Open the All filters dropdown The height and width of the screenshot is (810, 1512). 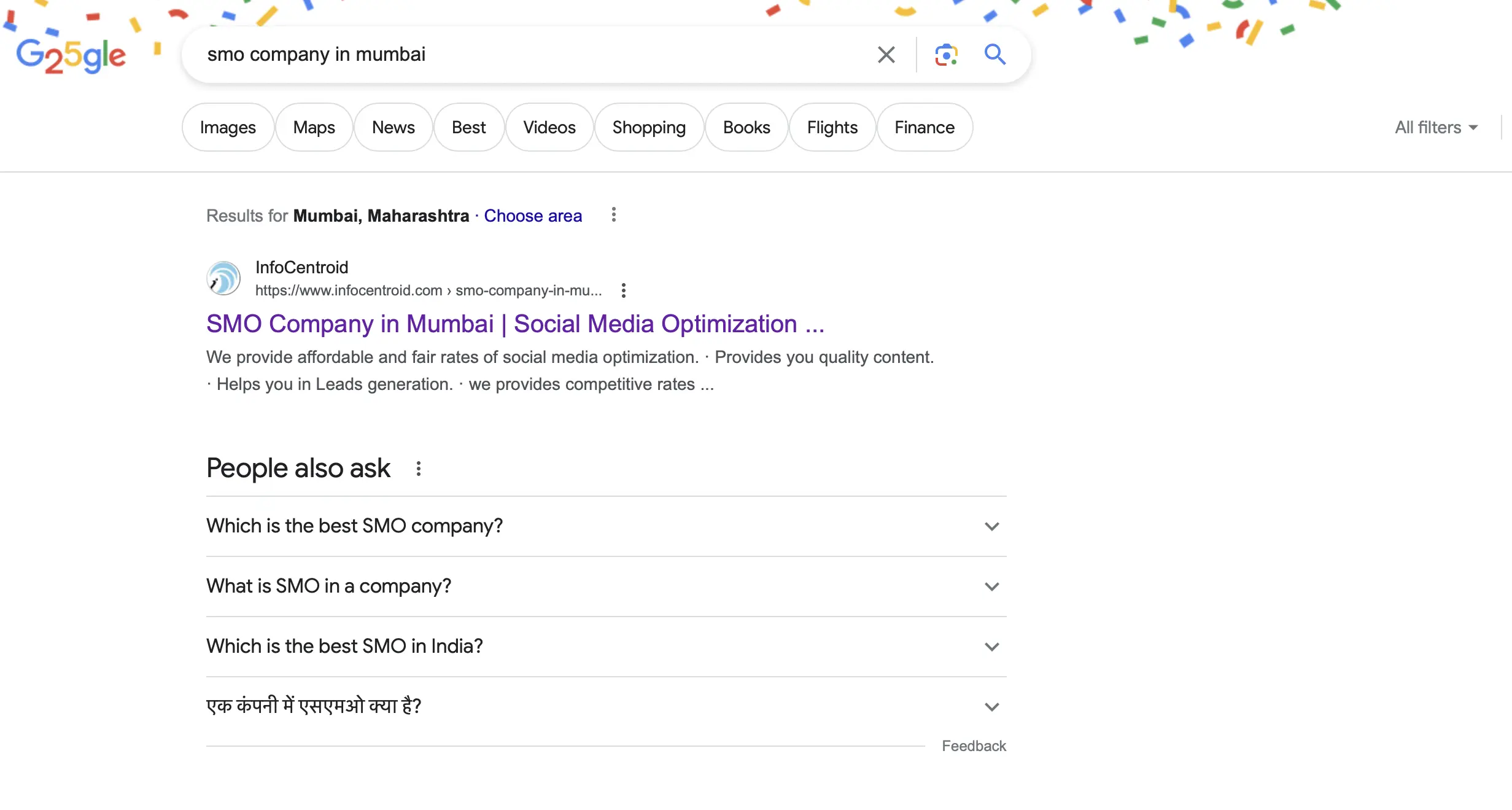pos(1436,128)
